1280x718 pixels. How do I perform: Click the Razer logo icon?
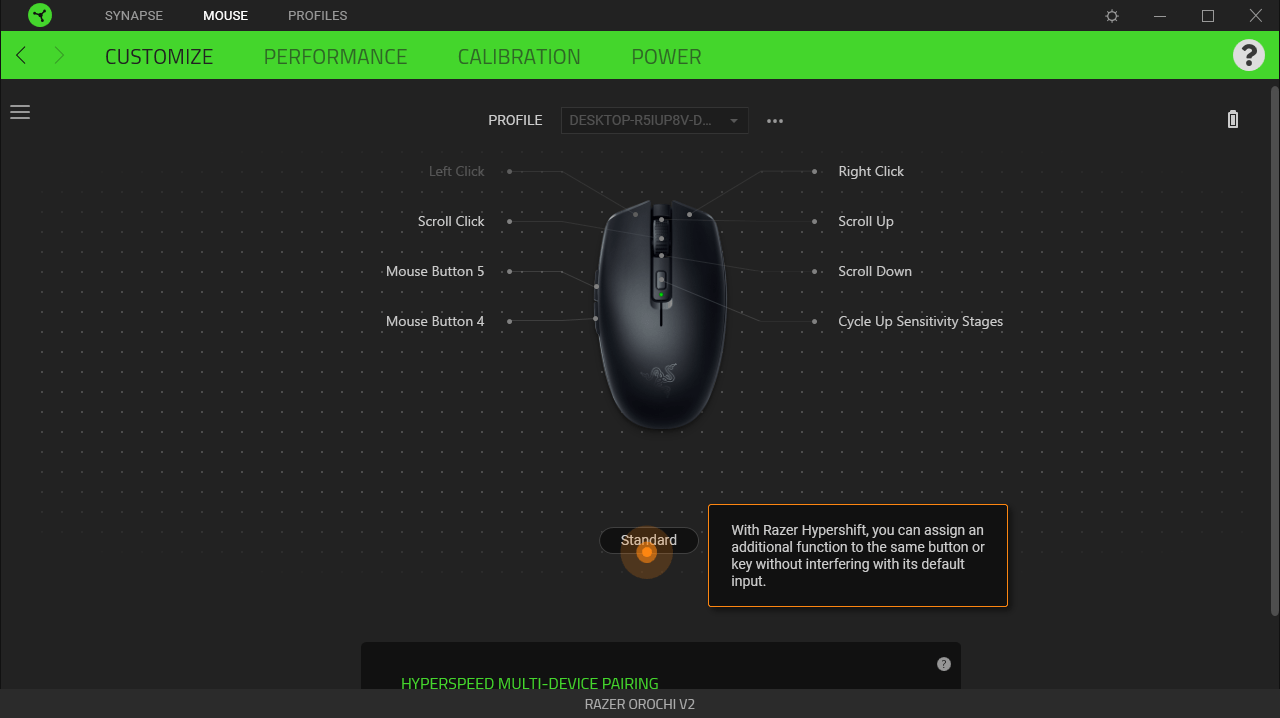coord(40,15)
